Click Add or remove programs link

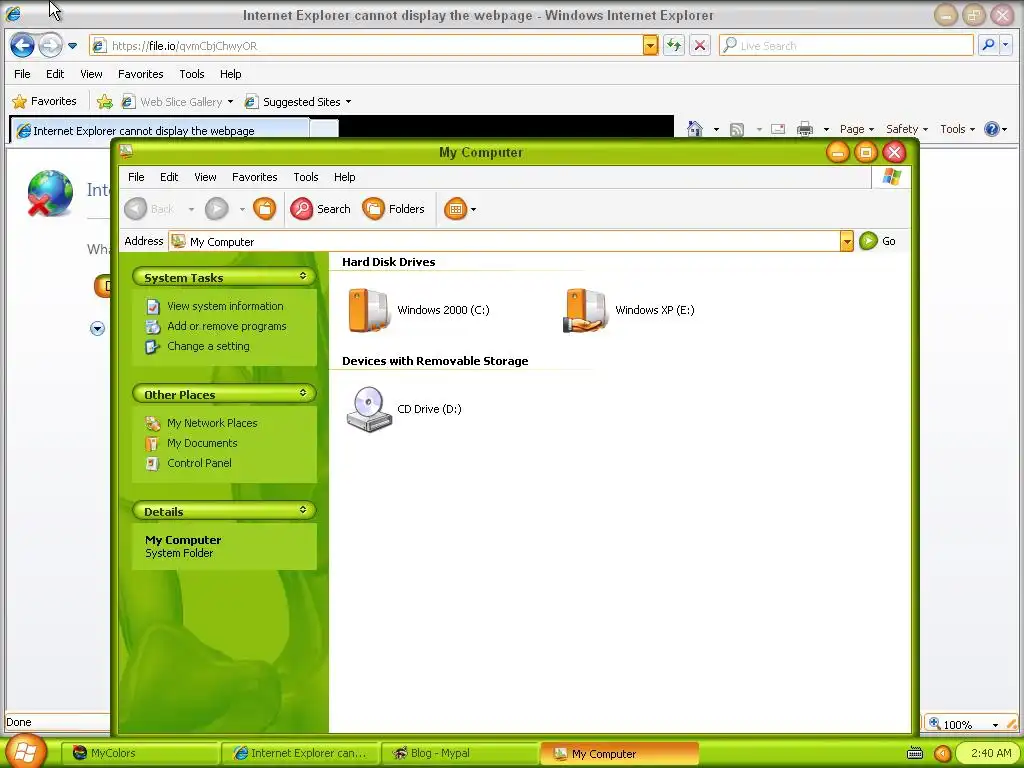coord(227,327)
